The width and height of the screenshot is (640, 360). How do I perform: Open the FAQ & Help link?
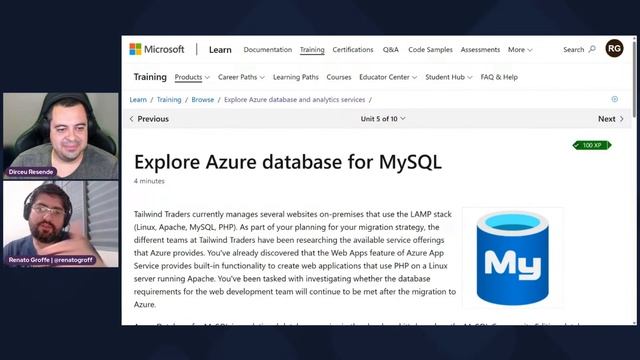click(x=499, y=77)
